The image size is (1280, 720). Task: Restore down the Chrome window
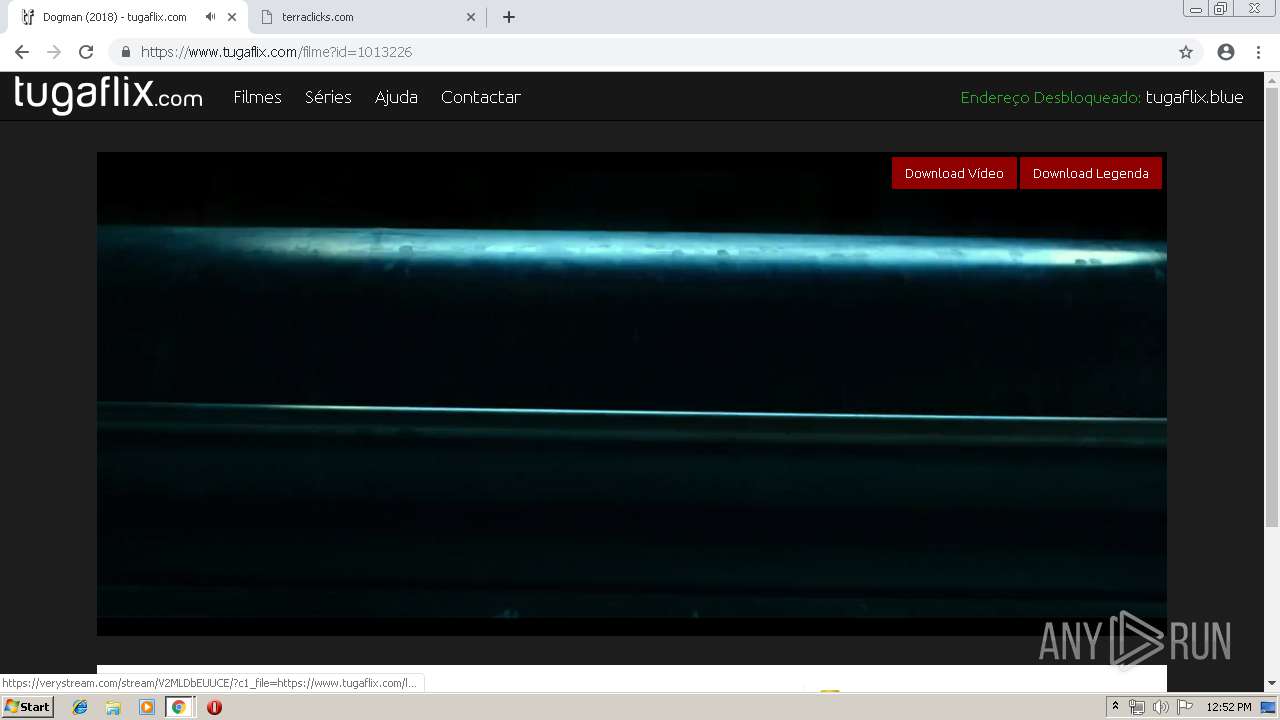pos(1221,9)
